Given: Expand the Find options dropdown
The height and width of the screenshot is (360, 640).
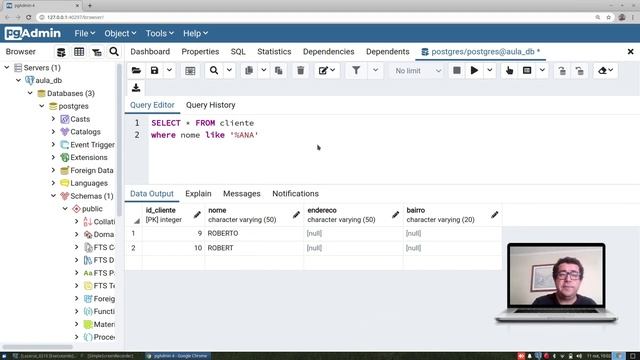Looking at the screenshot, I should pos(229,71).
